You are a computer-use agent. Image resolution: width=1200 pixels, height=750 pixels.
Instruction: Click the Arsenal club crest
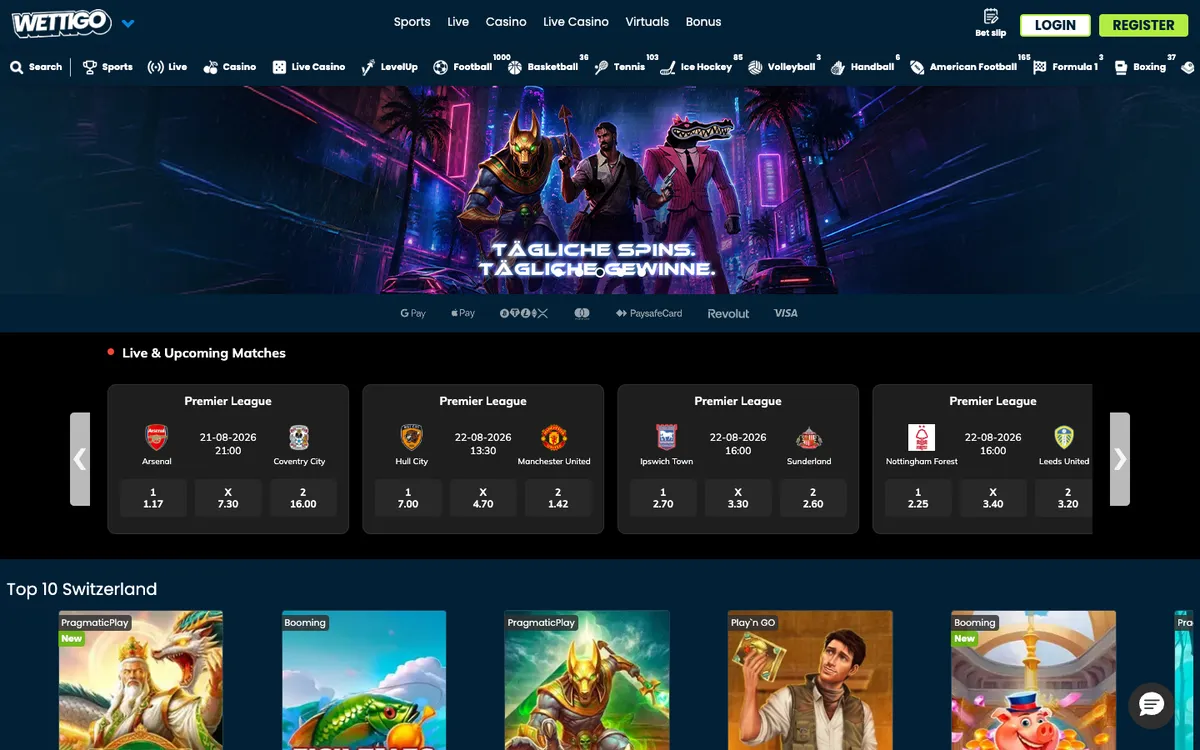pyautogui.click(x=157, y=438)
